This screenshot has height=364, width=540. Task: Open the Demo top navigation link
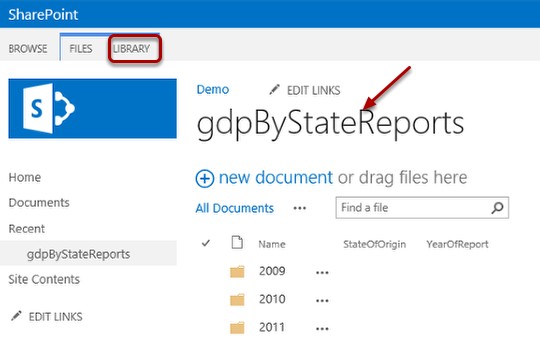point(212,90)
